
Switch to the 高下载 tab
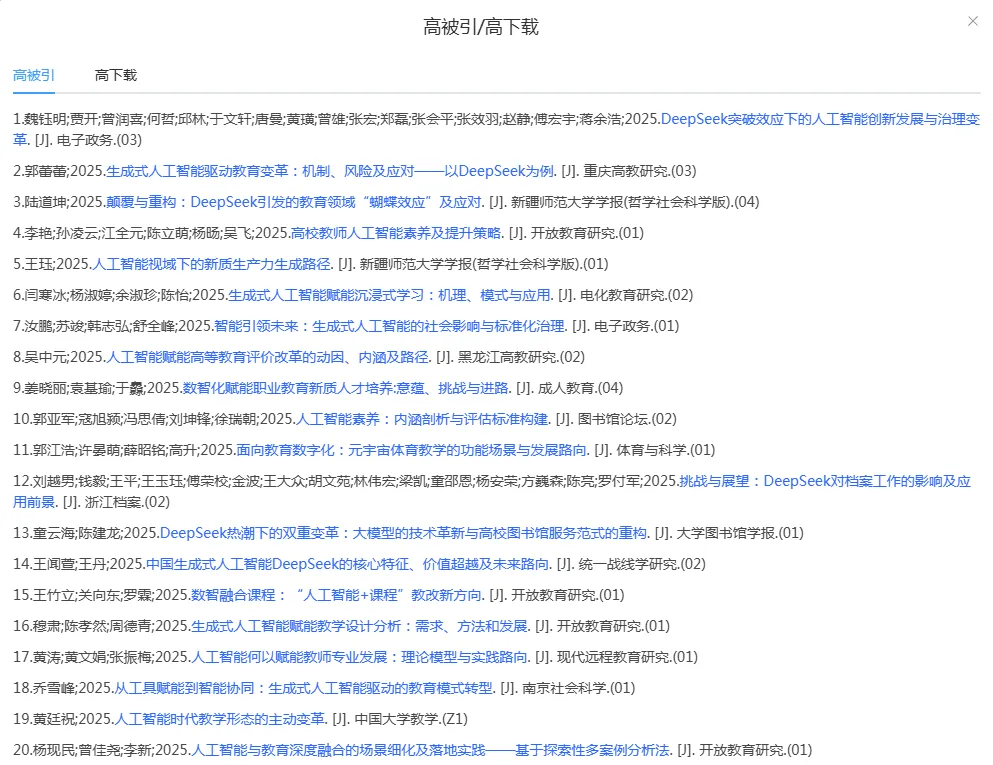116,75
